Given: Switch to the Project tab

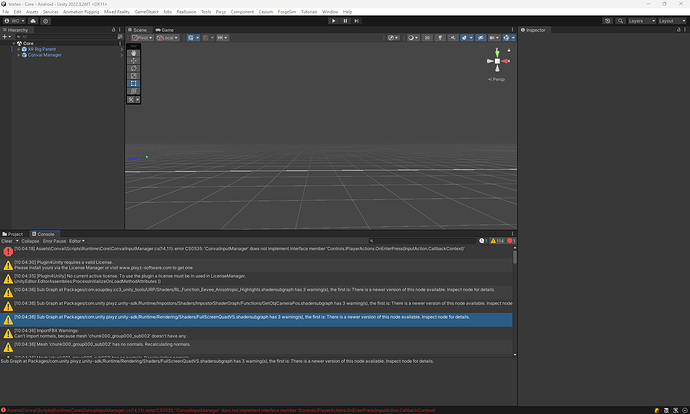Looking at the screenshot, I should pos(13,234).
